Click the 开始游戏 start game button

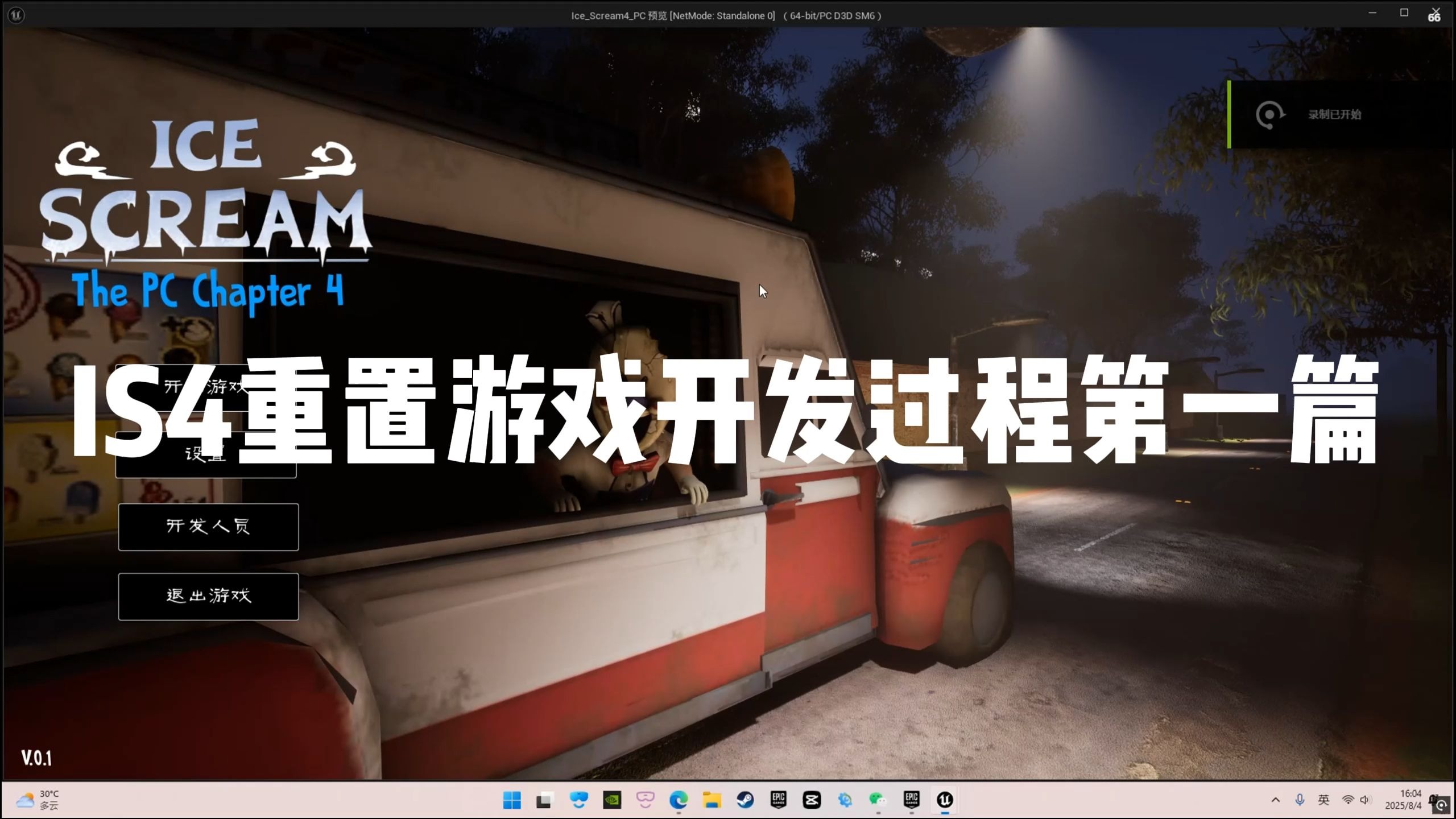tap(207, 387)
